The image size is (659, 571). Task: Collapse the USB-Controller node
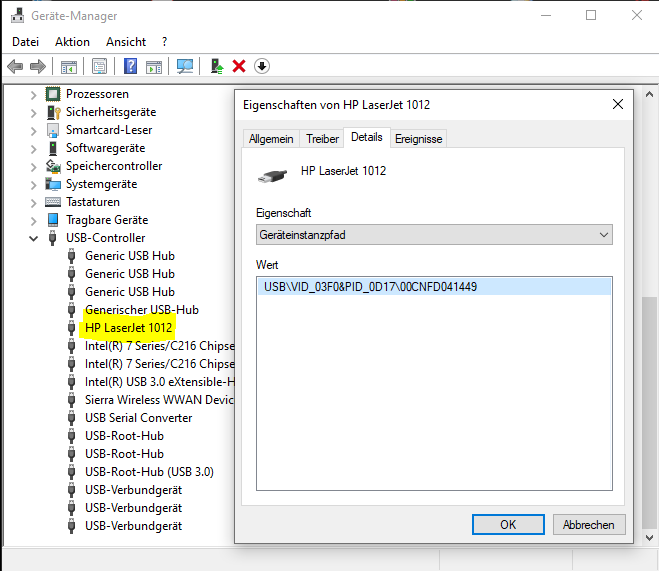(34, 239)
